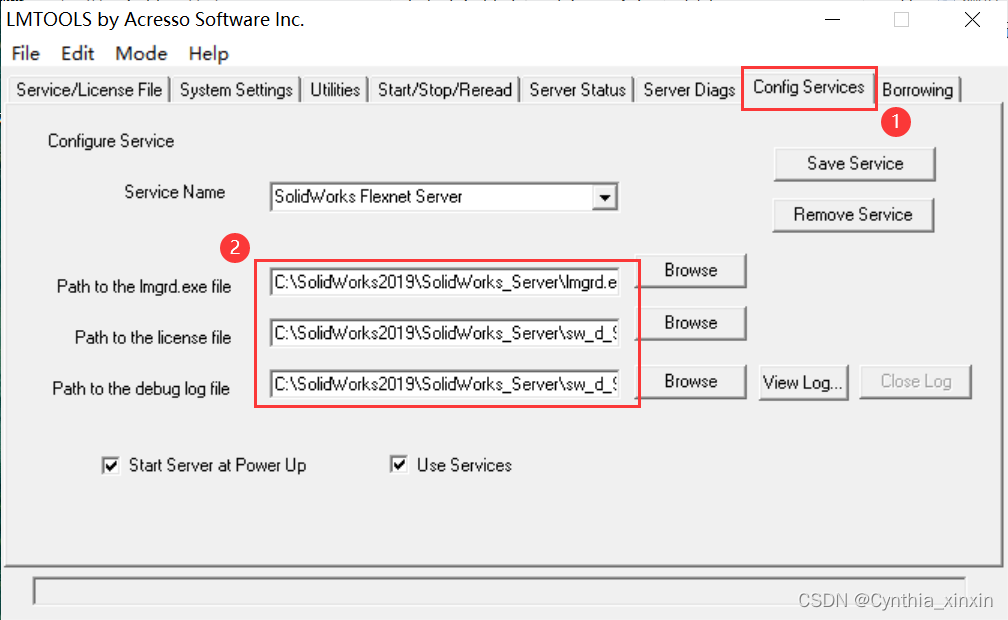This screenshot has height=620, width=1008.
Task: Click the View Log button
Action: 803,383
